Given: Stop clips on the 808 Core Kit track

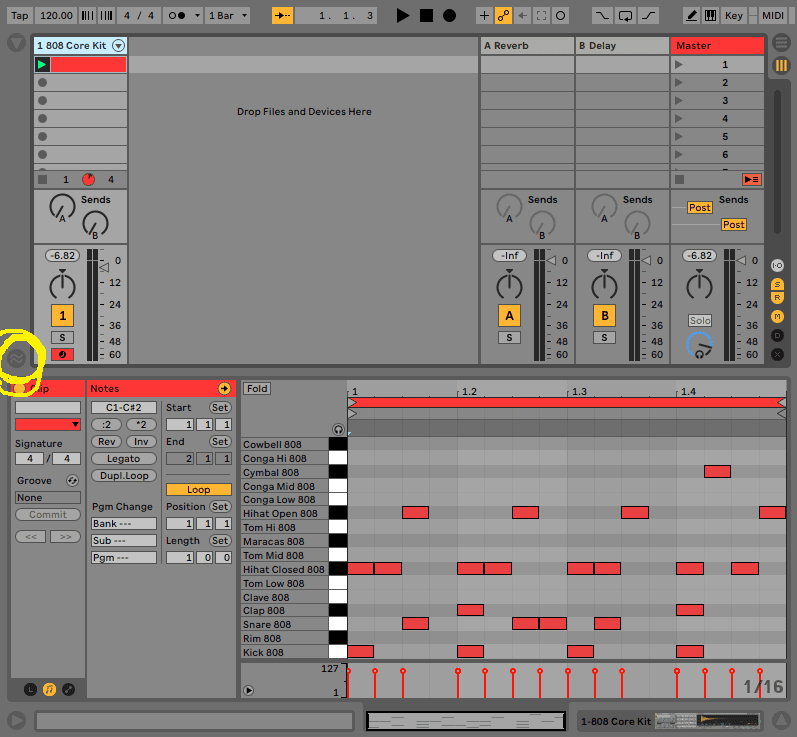Looking at the screenshot, I should pyautogui.click(x=43, y=179).
